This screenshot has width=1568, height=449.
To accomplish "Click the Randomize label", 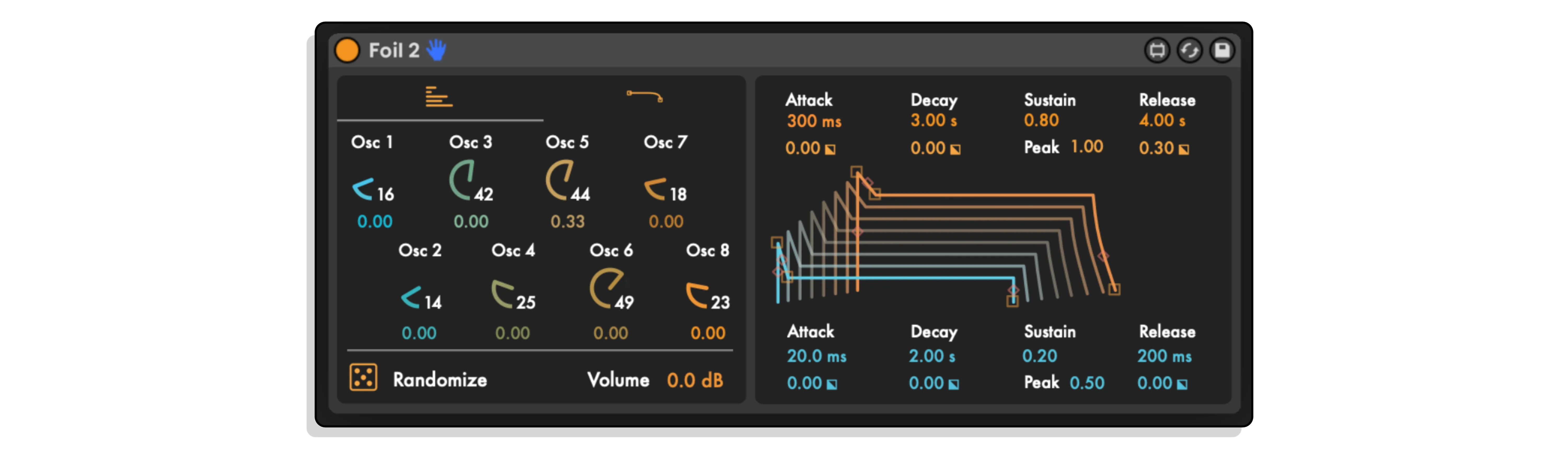I will [x=440, y=380].
